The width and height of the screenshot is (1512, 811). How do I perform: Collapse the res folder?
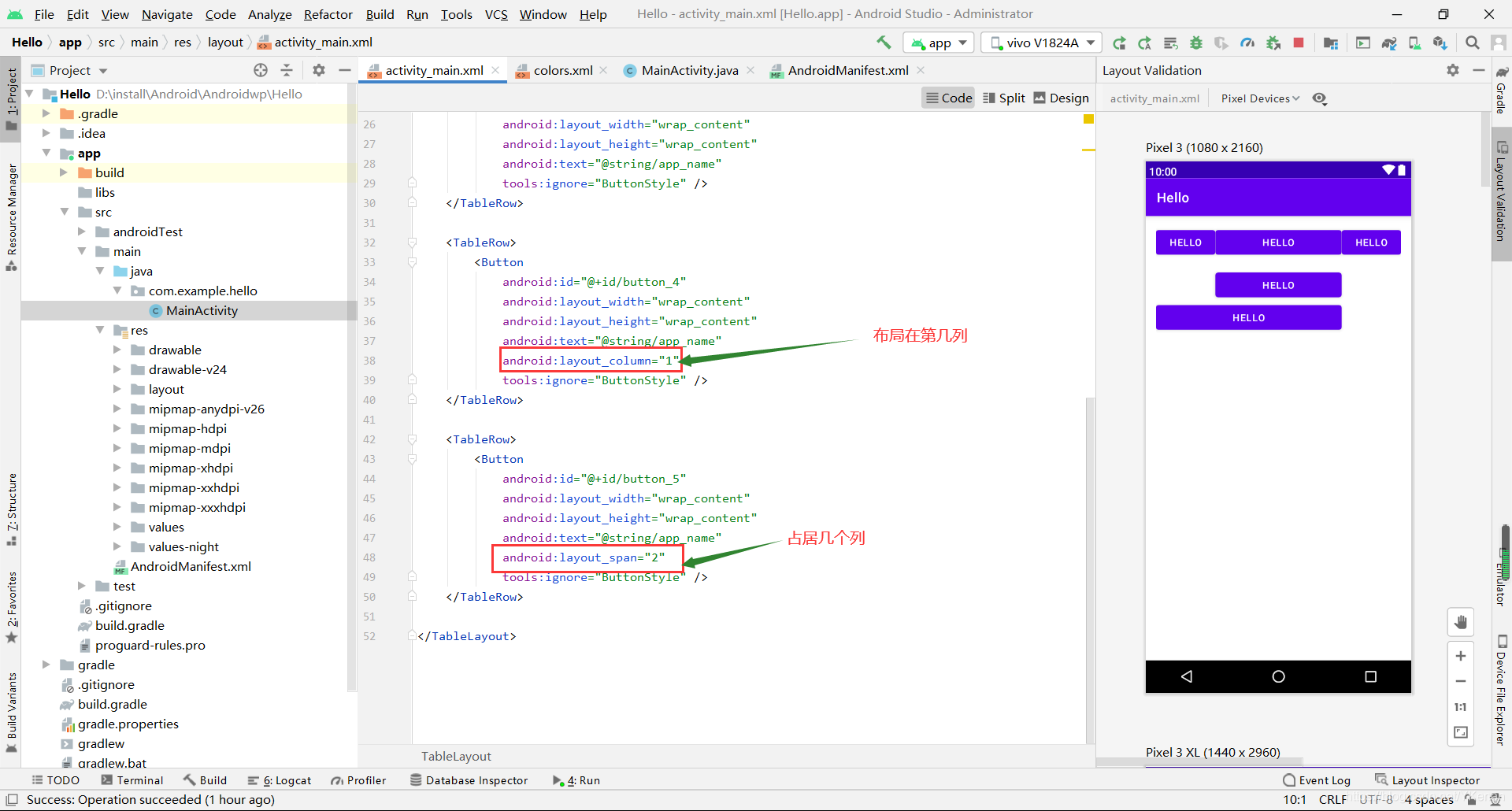[99, 330]
